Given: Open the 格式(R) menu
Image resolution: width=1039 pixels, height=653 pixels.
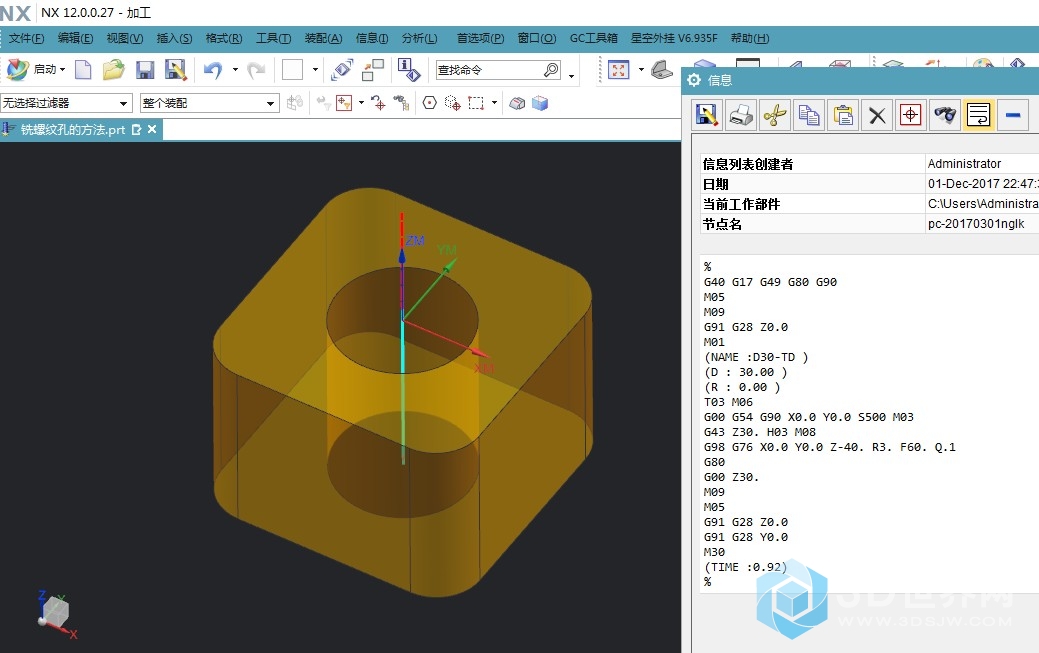Looking at the screenshot, I should coord(224,38).
